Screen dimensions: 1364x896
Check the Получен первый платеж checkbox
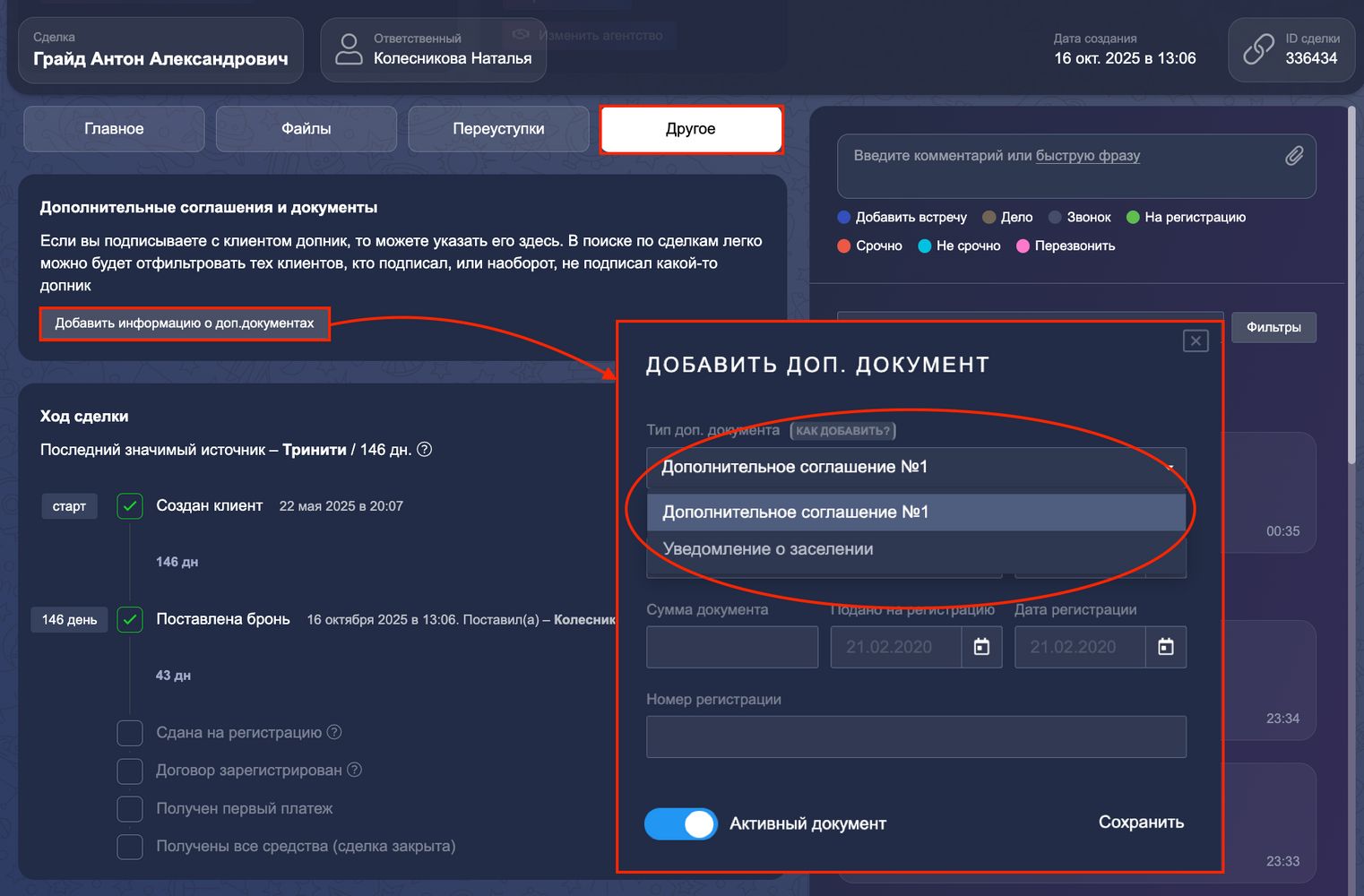130,808
